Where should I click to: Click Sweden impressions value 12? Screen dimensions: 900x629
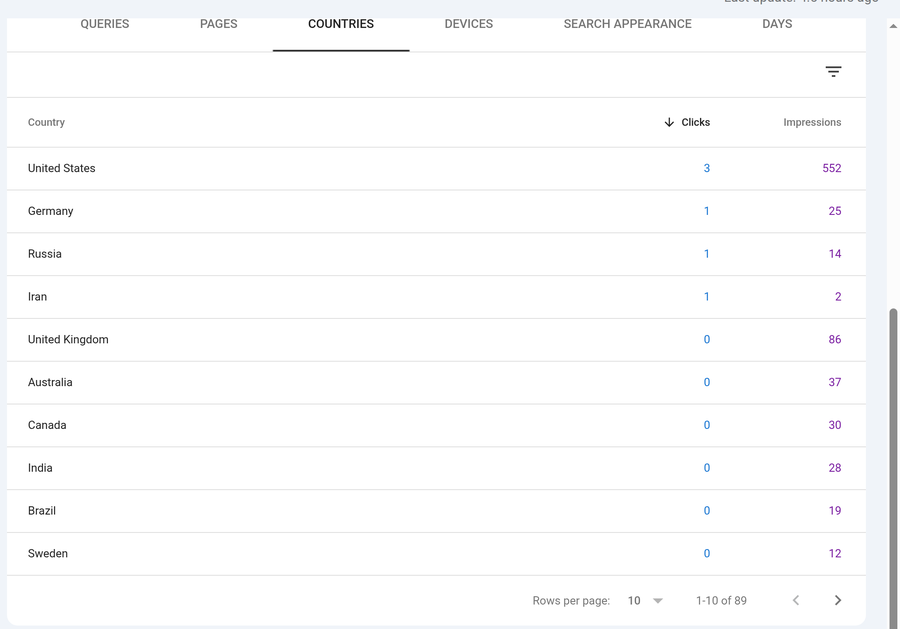pos(835,554)
